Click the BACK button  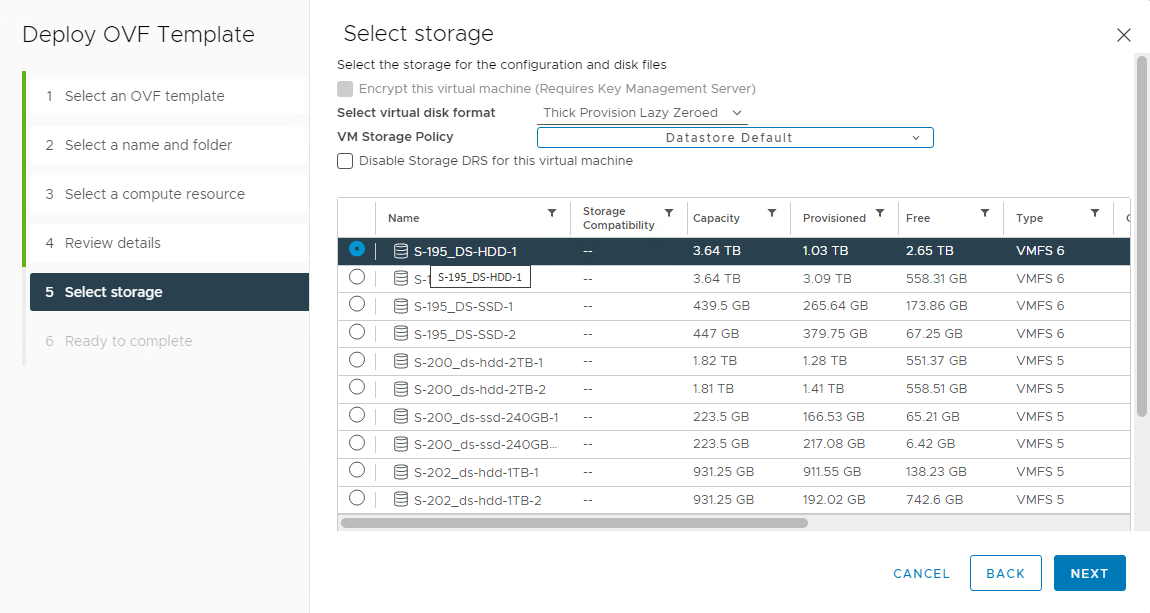tap(1005, 573)
